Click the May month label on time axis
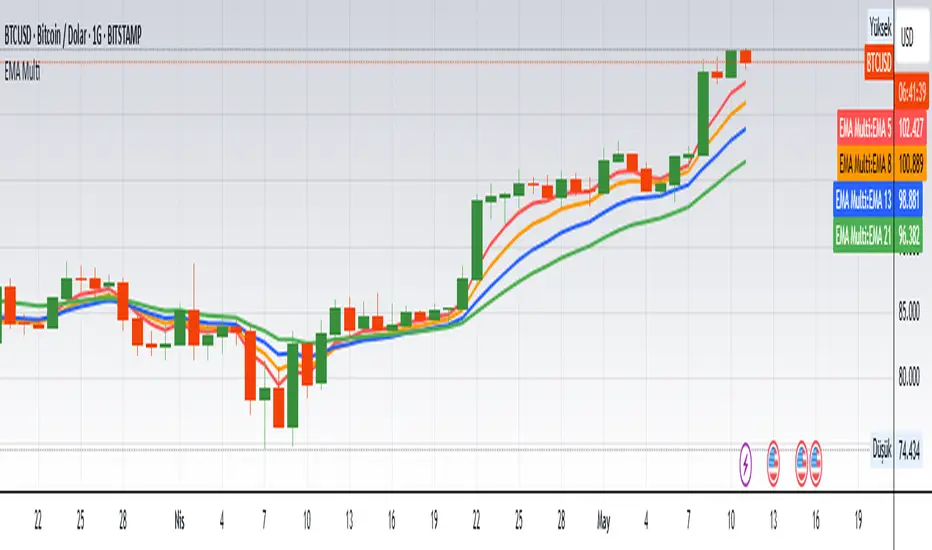 (603, 521)
